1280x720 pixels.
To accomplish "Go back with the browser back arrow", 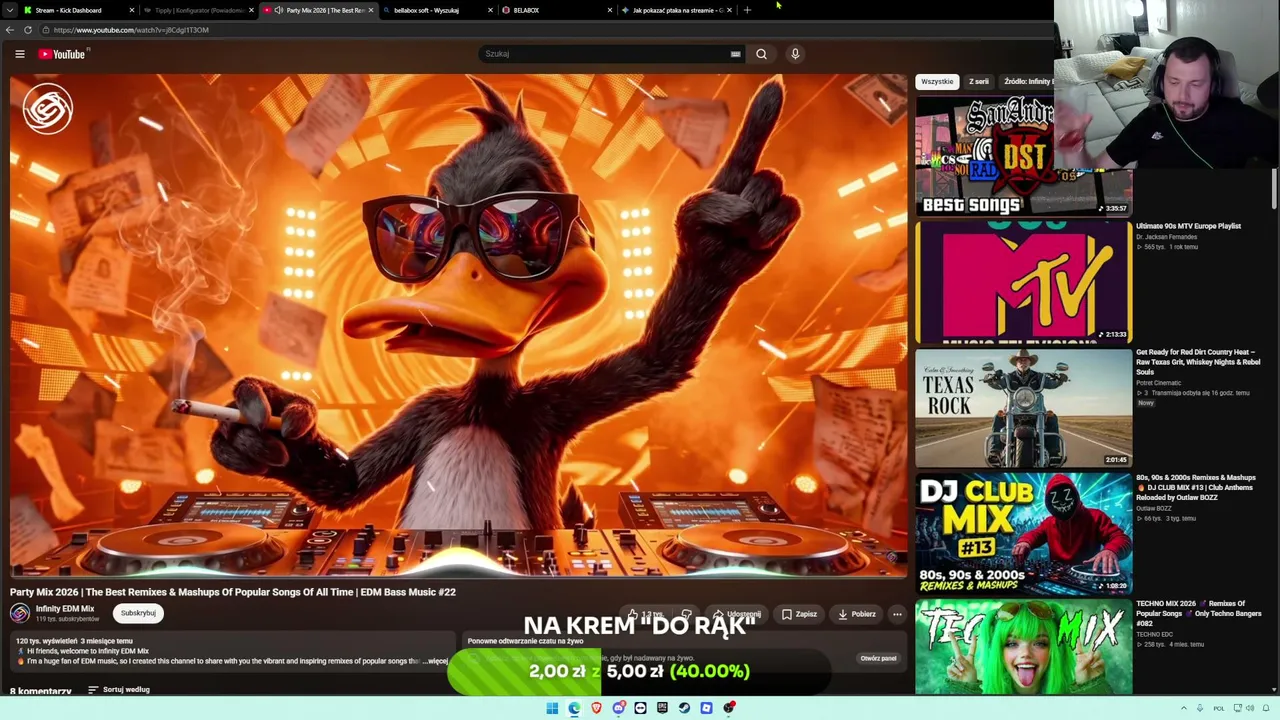I will pos(9,30).
